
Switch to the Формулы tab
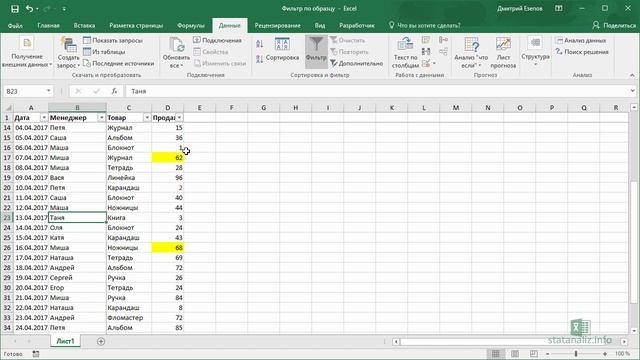pyautogui.click(x=191, y=25)
